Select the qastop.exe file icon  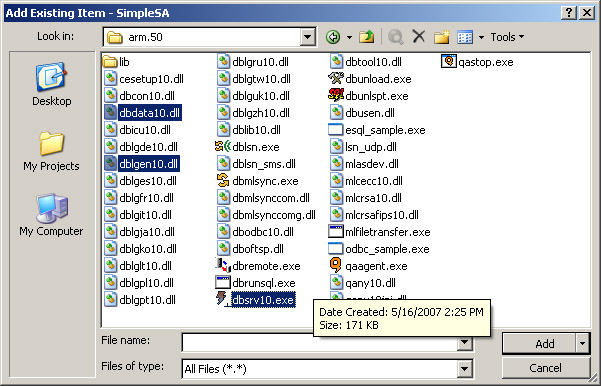(x=448, y=62)
